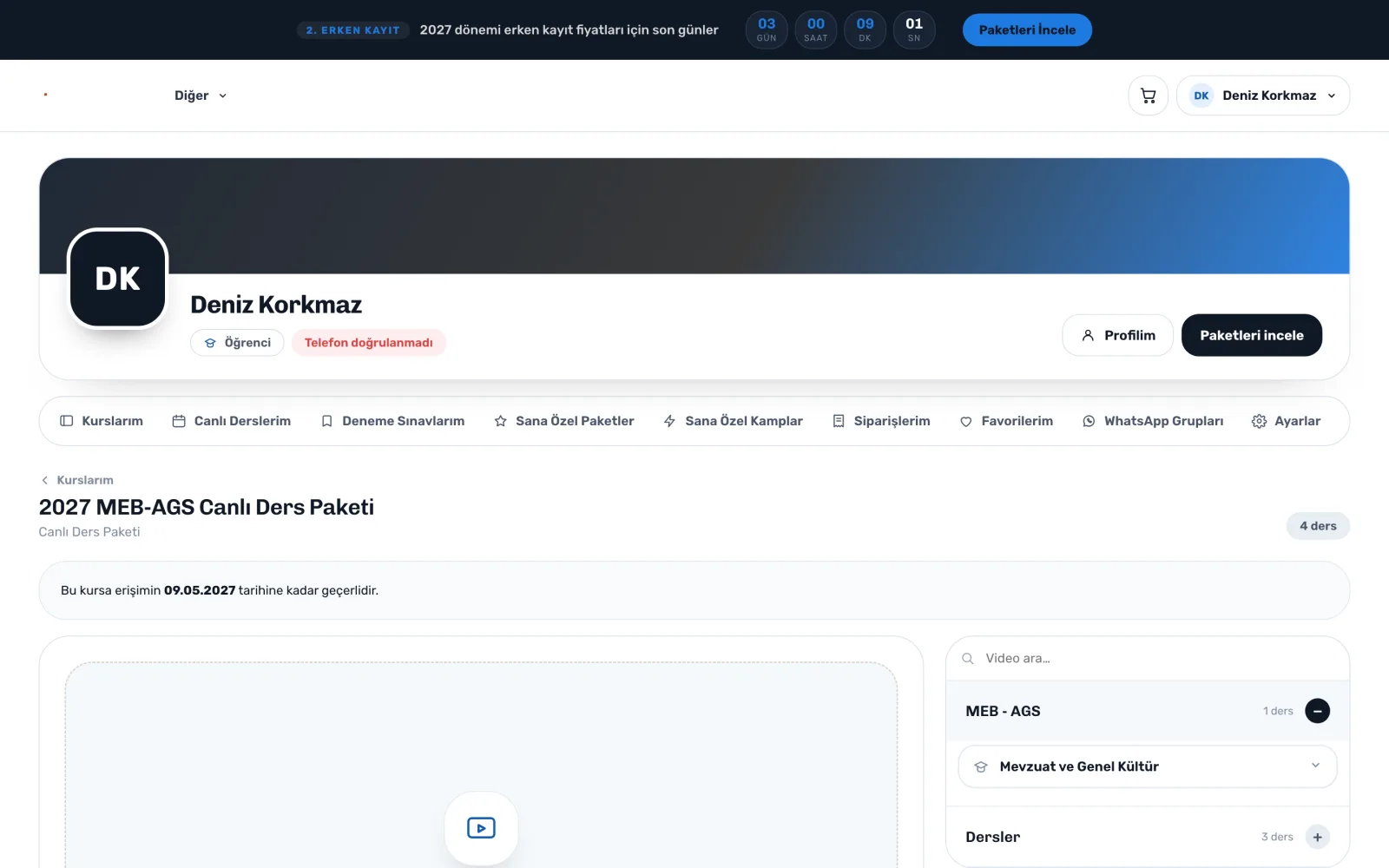
Task: Select the Siparişlerim tab
Action: 881,421
